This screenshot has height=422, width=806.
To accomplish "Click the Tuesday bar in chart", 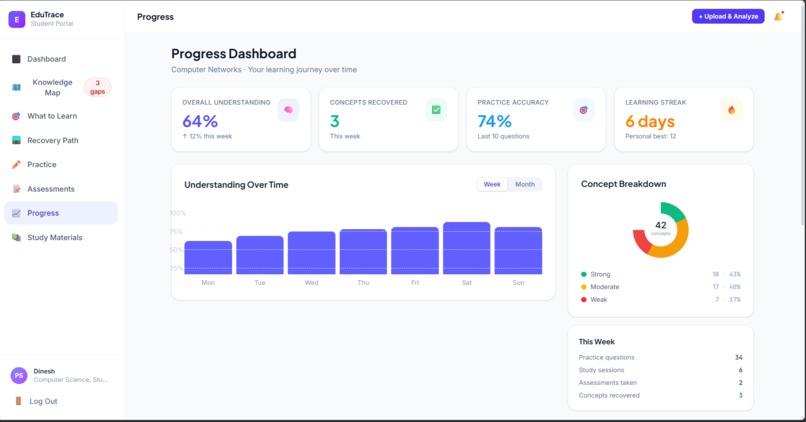I will click(260, 255).
